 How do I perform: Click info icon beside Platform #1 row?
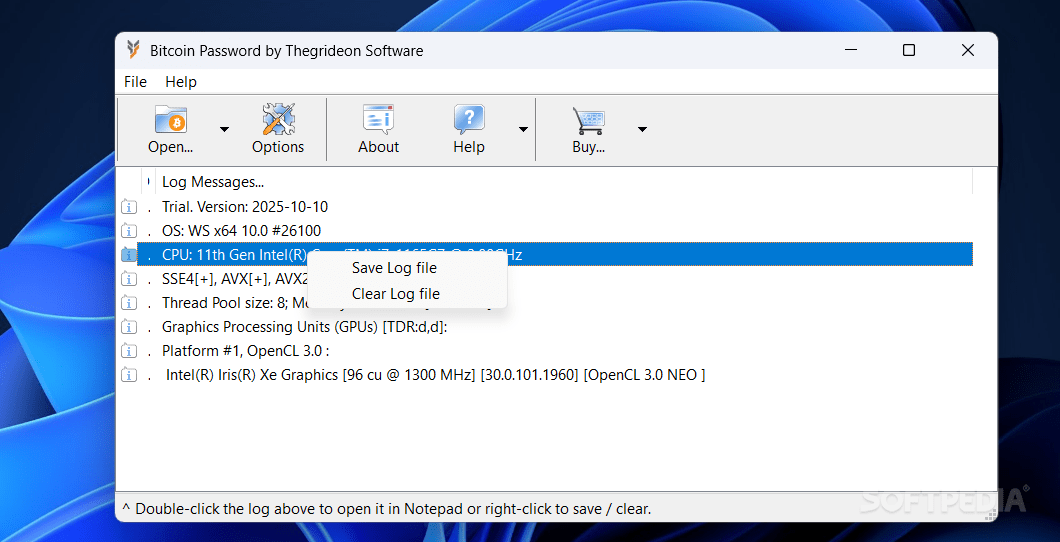pos(128,351)
